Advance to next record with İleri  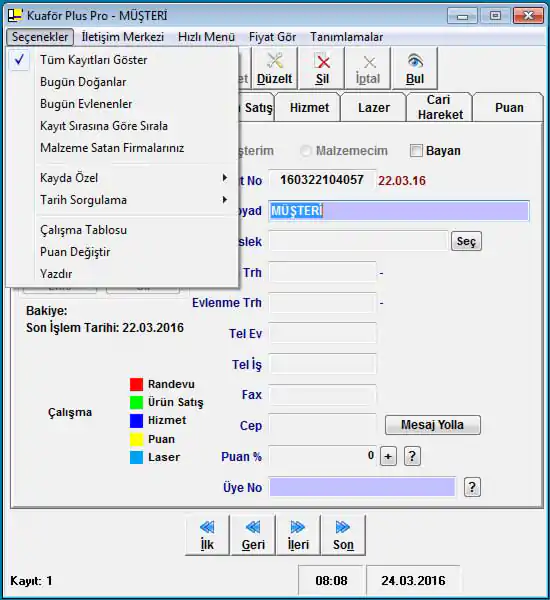[298, 535]
